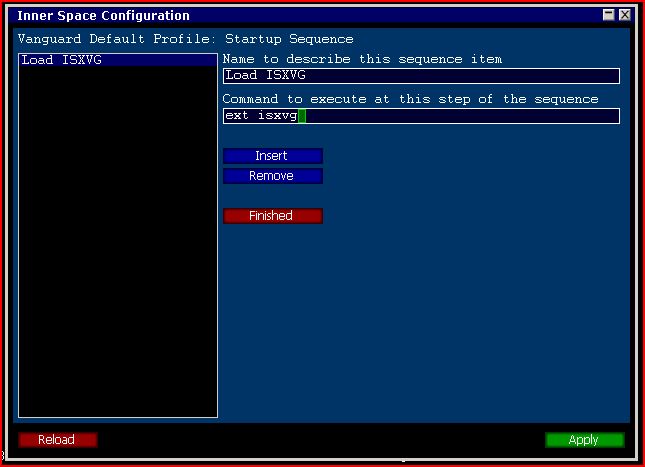Apply the configuration changes
Image resolution: width=645 pixels, height=467 pixels.
(585, 440)
